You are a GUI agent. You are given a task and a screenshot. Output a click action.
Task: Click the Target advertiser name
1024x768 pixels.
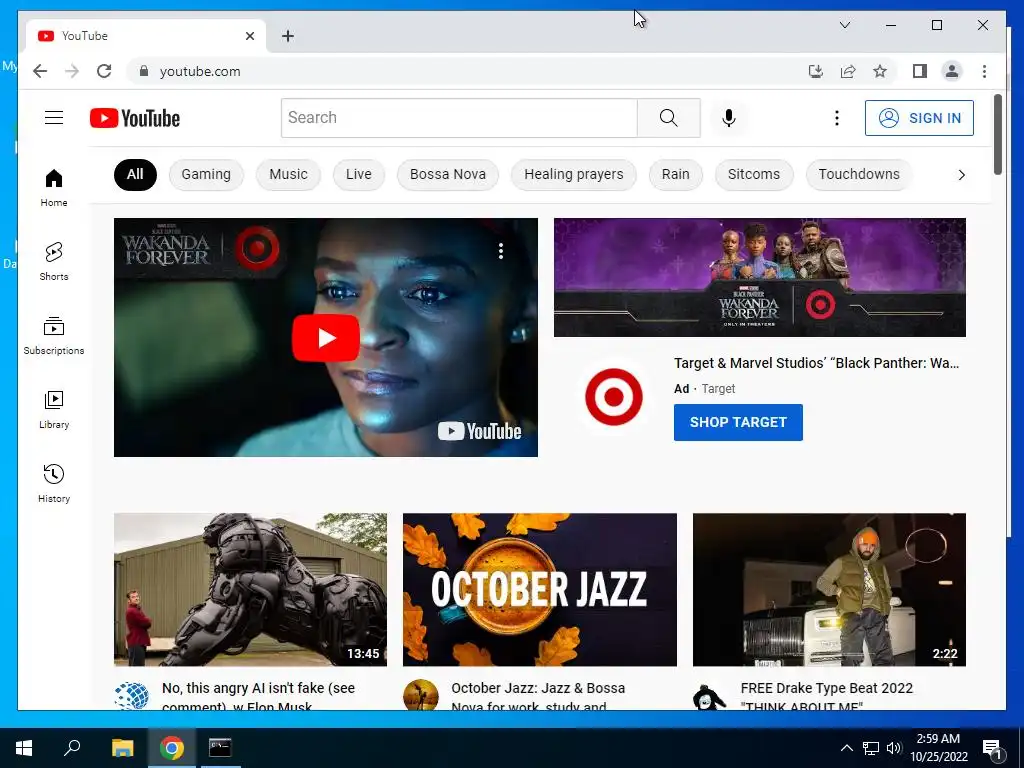click(718, 389)
